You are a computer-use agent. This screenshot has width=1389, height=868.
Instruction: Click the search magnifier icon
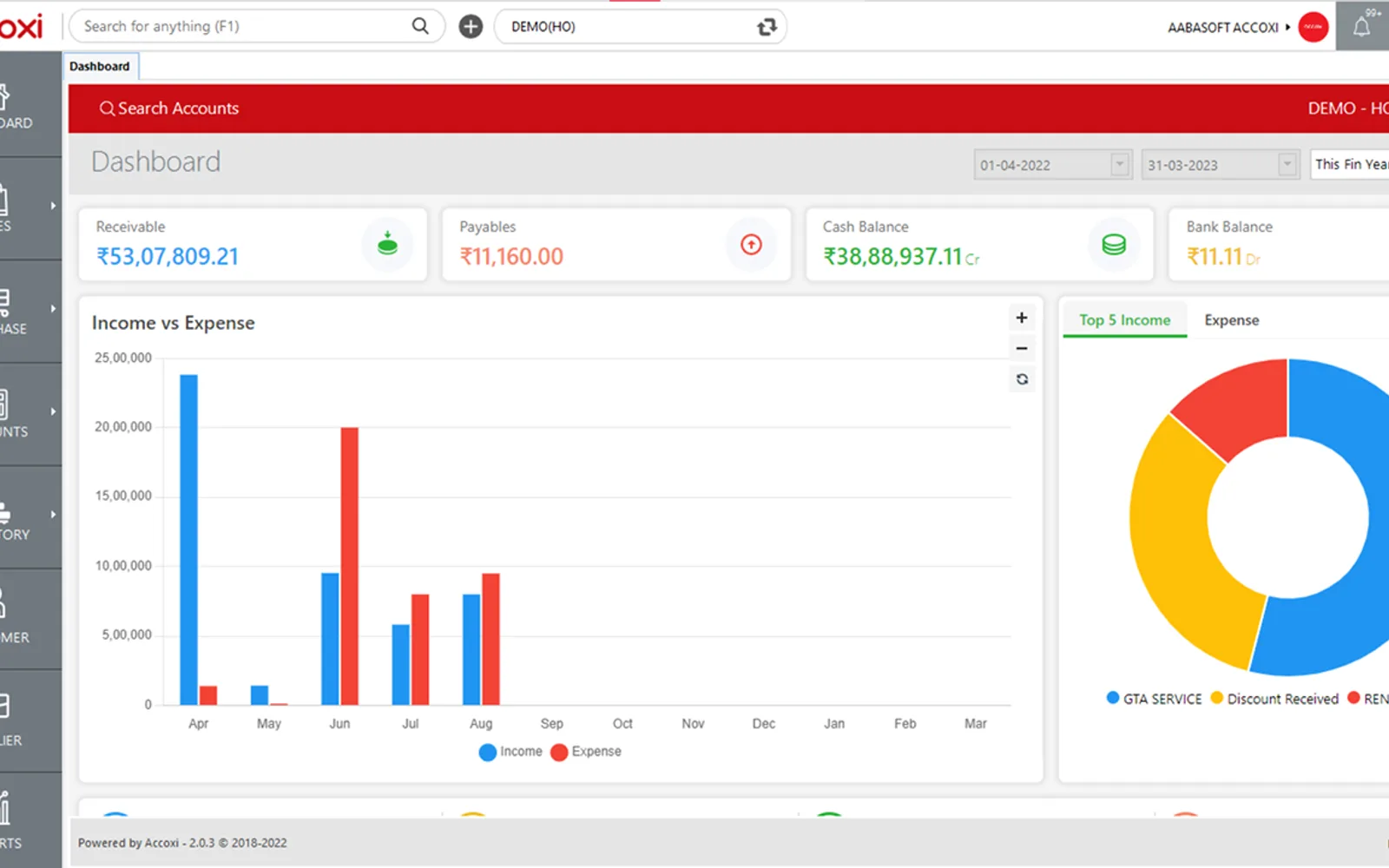(420, 26)
